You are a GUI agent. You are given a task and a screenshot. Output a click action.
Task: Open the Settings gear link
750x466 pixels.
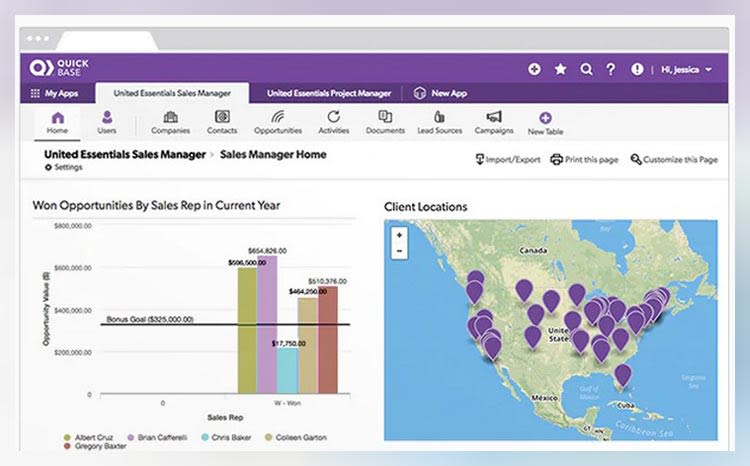64,167
